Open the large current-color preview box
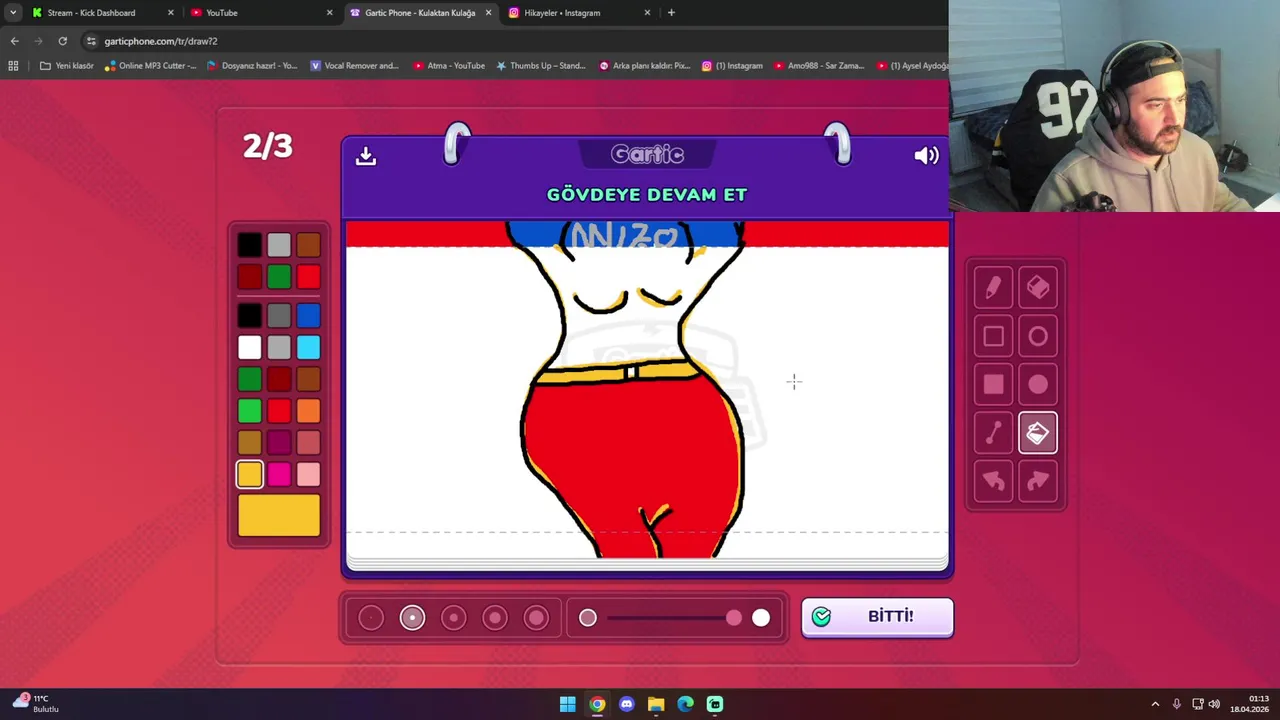 point(279,515)
